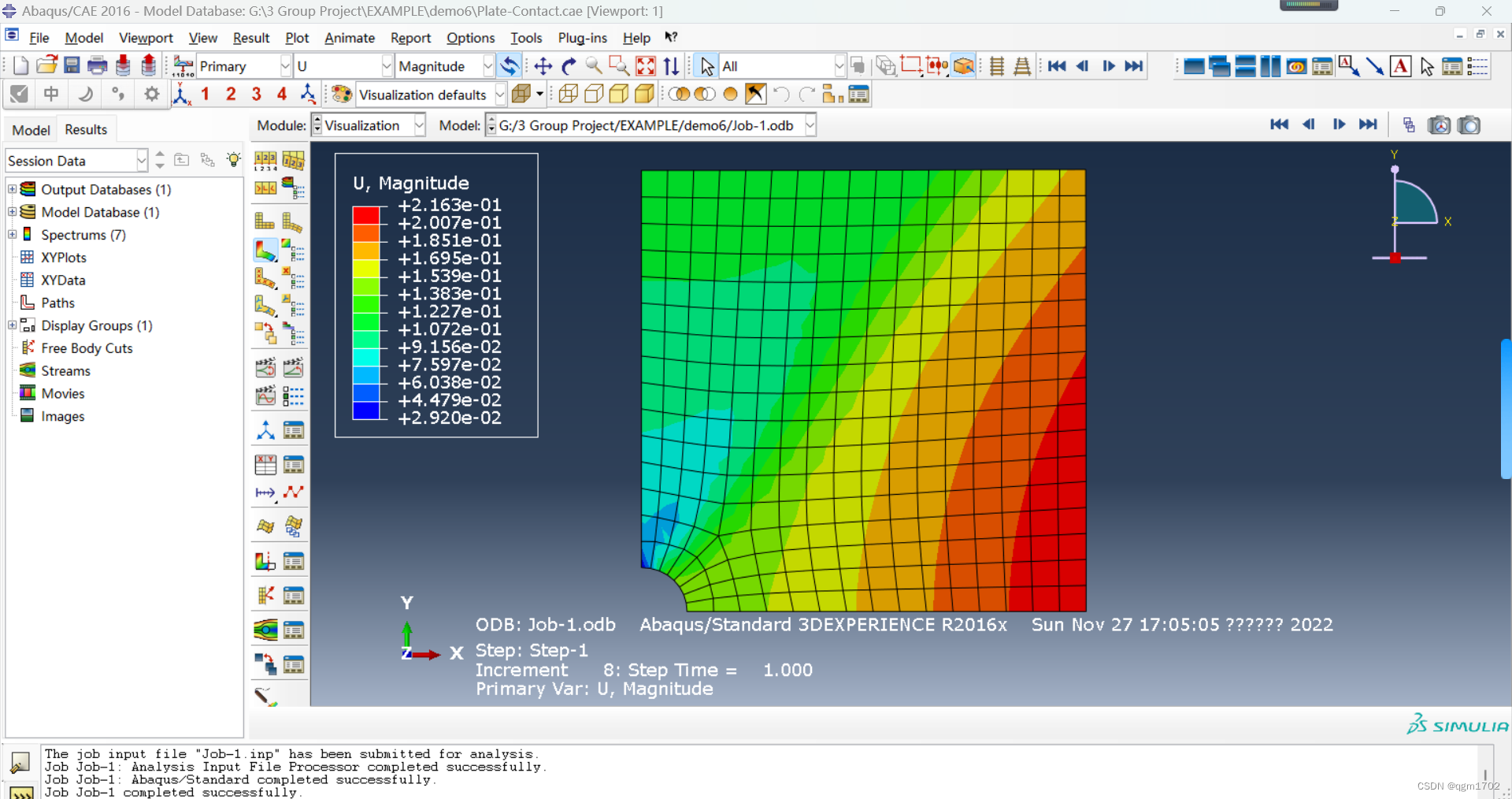
Task: Click the toolbar undo arrow
Action: [x=781, y=95]
